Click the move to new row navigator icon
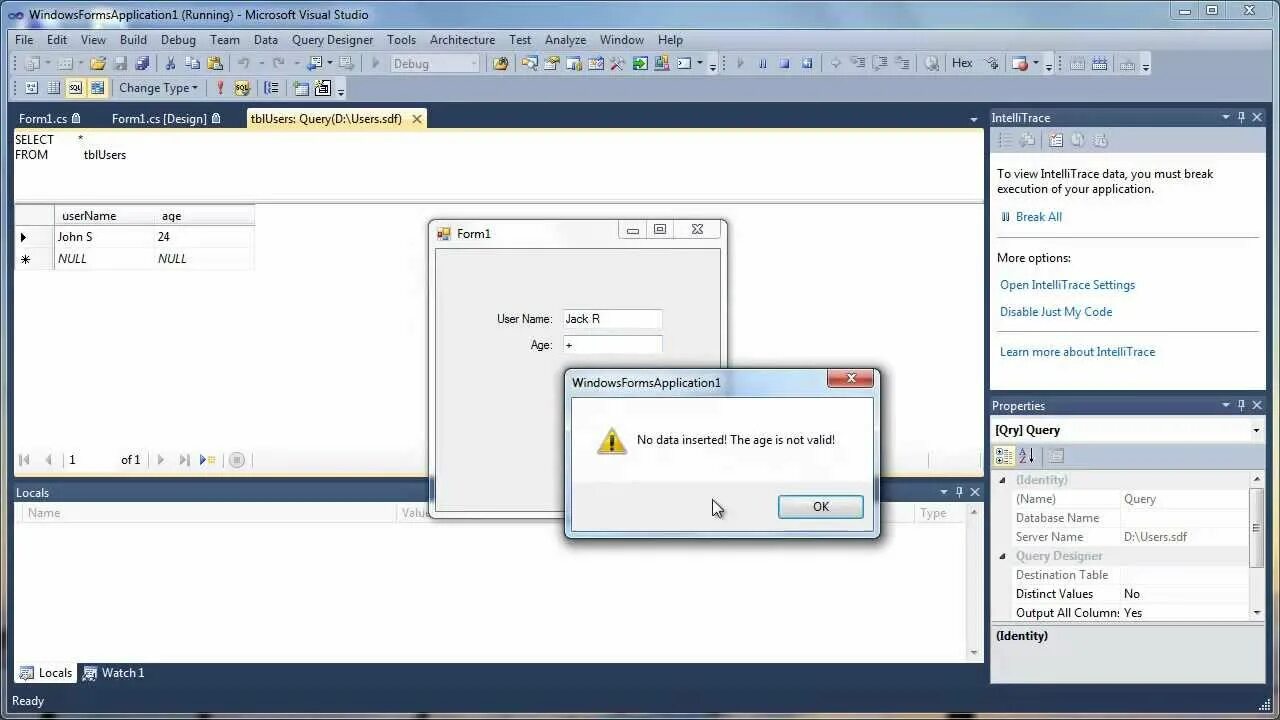Screen dimensions: 1280x720 point(208,460)
